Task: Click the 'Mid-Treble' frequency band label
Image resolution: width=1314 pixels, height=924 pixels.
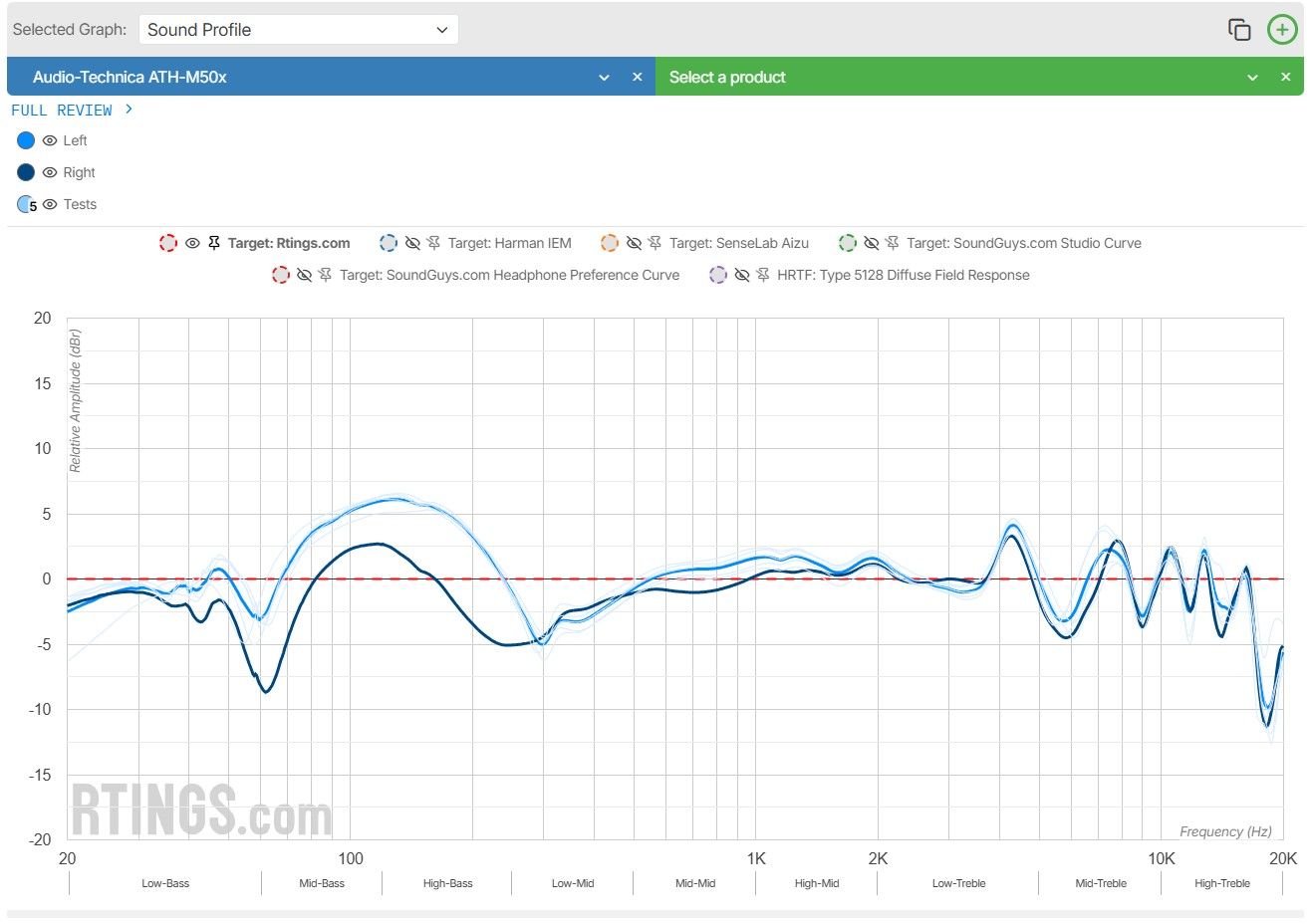Action: 1101,883
